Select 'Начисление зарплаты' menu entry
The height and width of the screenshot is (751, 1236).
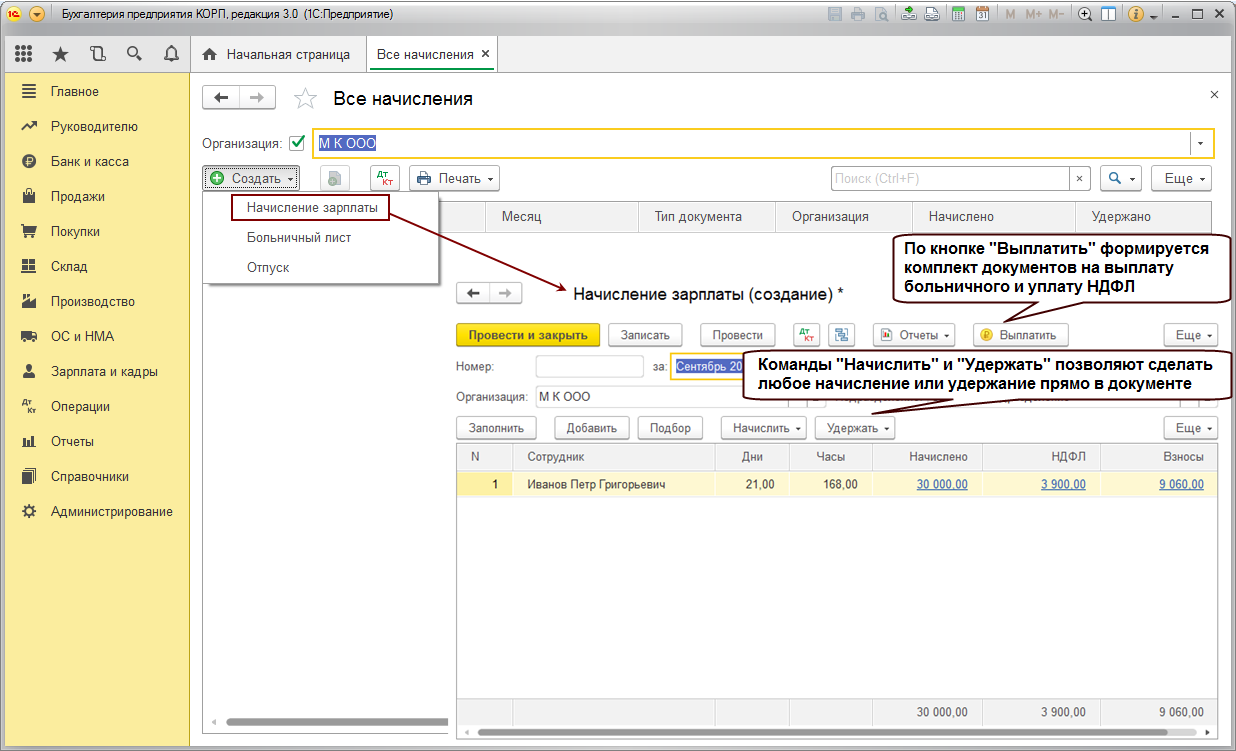311,207
